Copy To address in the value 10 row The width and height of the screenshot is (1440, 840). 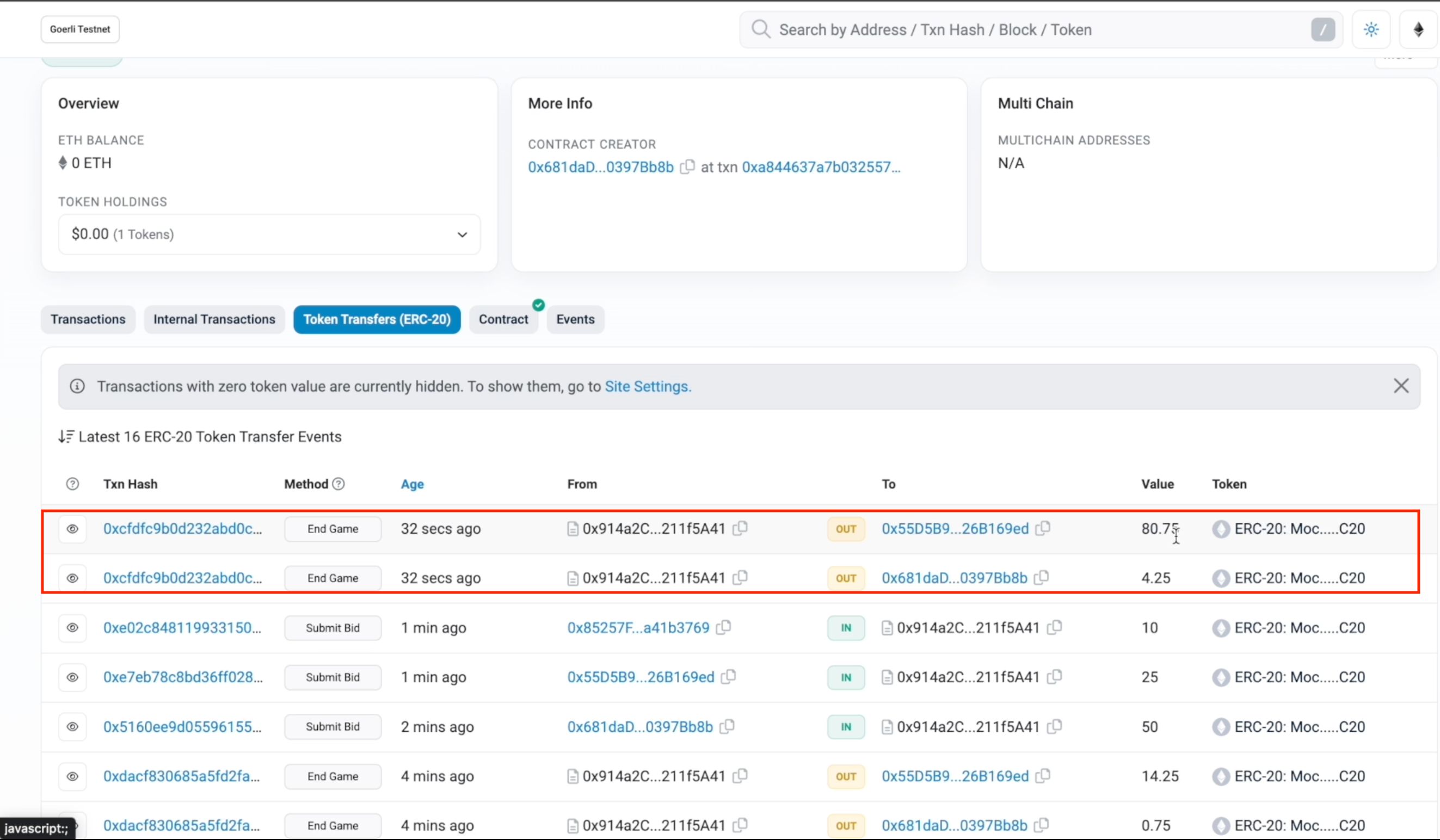click(x=1054, y=627)
